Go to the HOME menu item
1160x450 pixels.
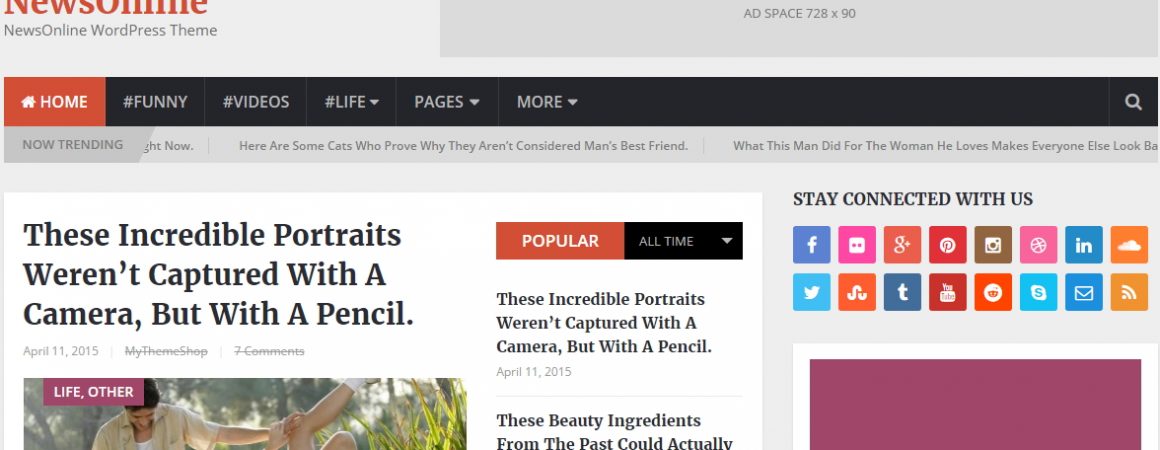pos(55,102)
